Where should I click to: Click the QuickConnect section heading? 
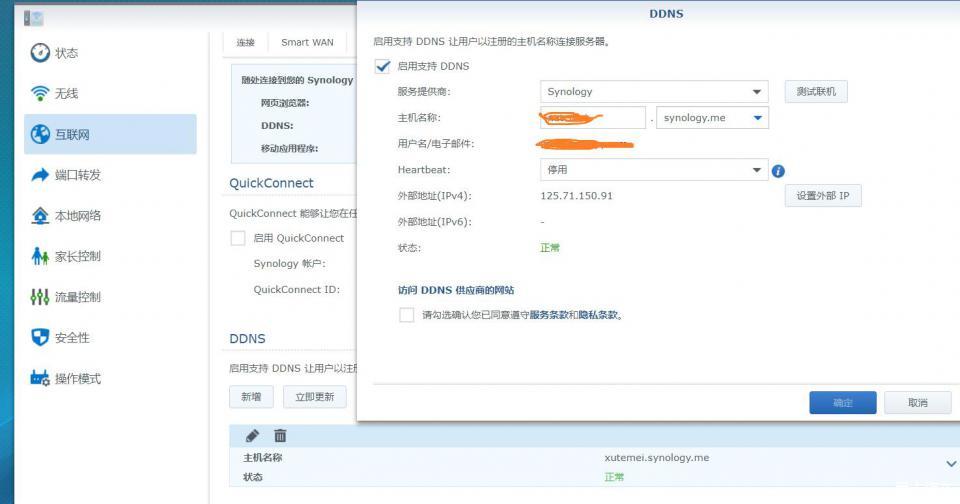pyautogui.click(x=271, y=183)
